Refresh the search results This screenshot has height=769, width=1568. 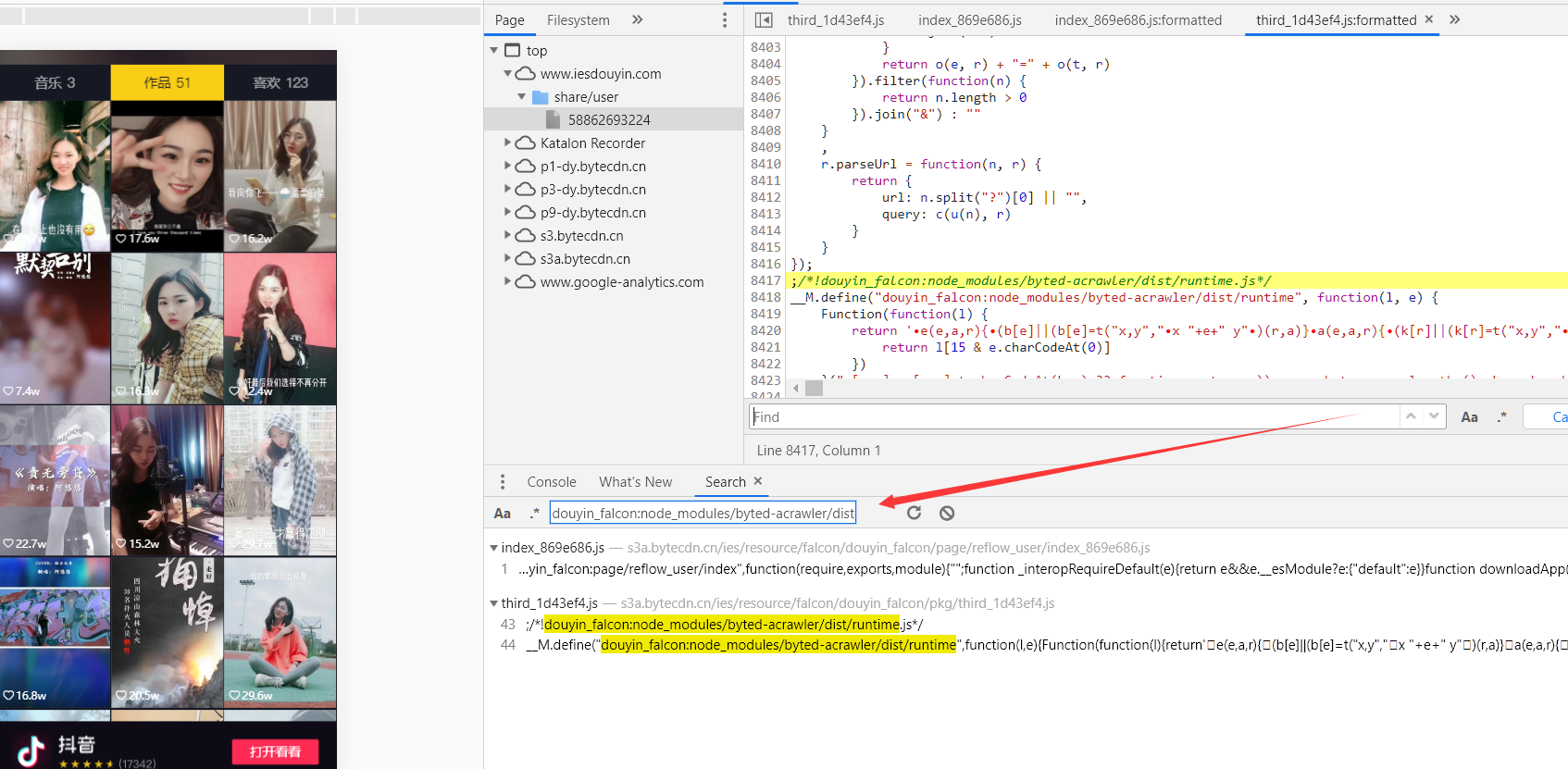(914, 513)
